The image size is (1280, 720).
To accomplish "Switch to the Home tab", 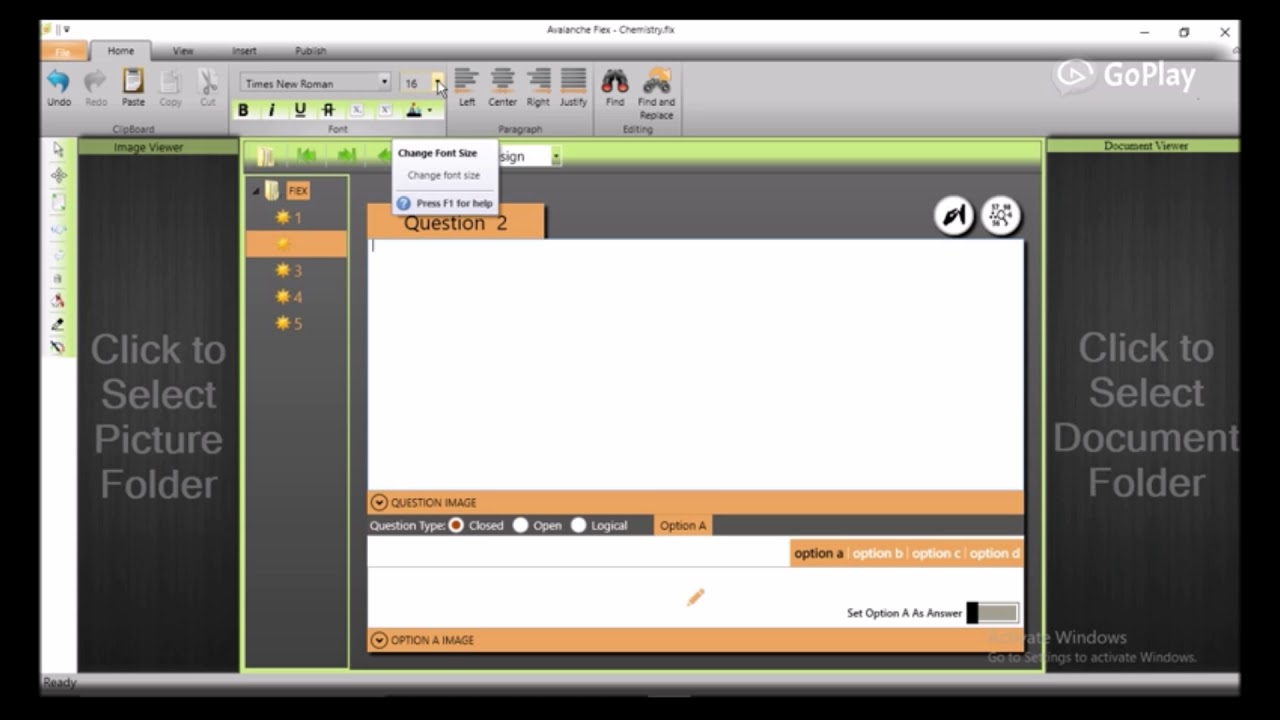I will [x=120, y=51].
